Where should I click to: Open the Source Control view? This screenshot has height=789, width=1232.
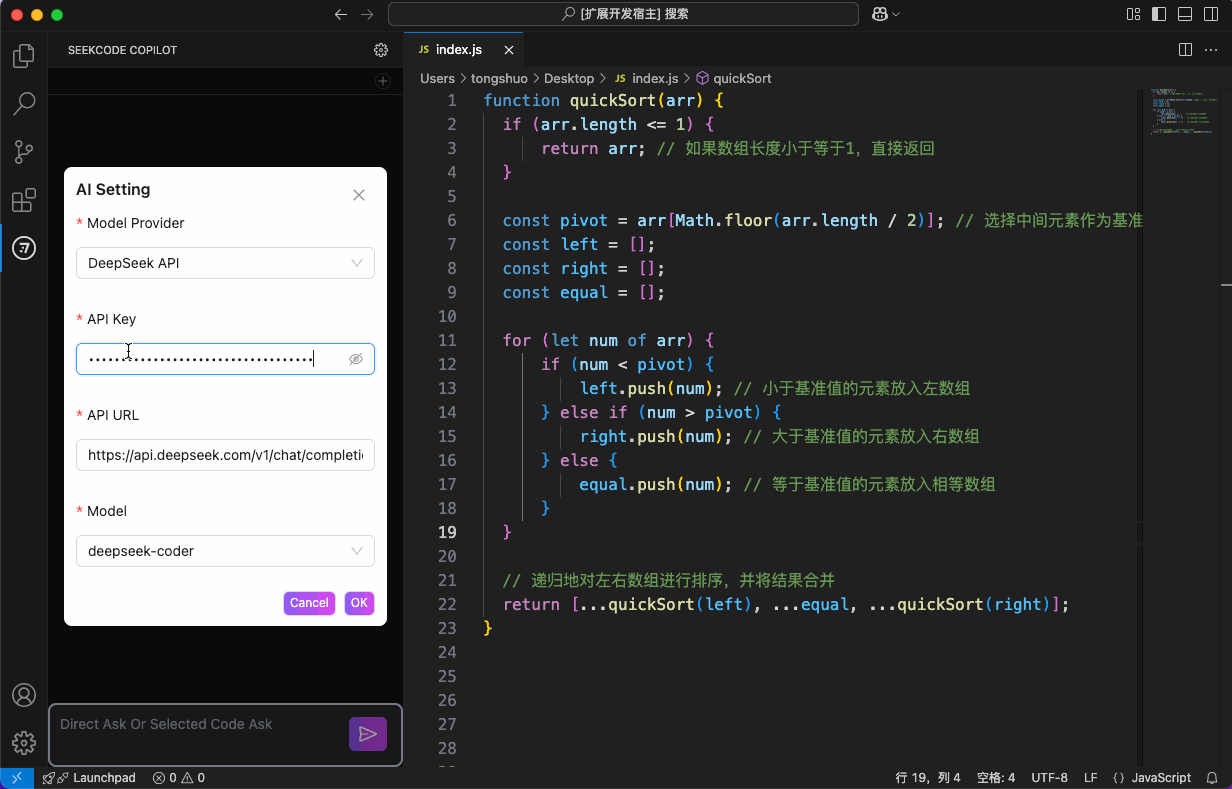click(x=24, y=152)
